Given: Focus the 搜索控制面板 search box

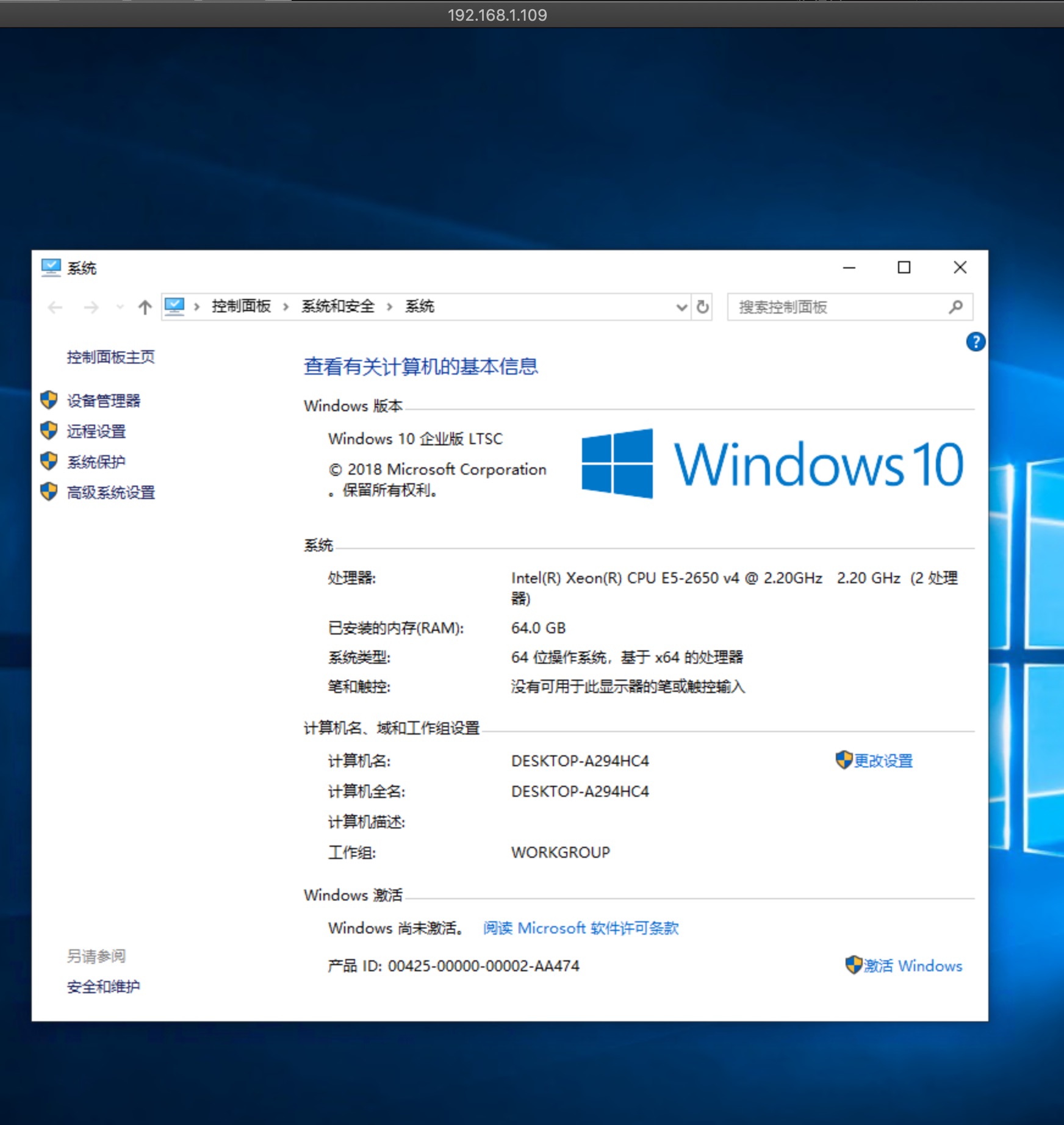Looking at the screenshot, I should click(x=850, y=307).
